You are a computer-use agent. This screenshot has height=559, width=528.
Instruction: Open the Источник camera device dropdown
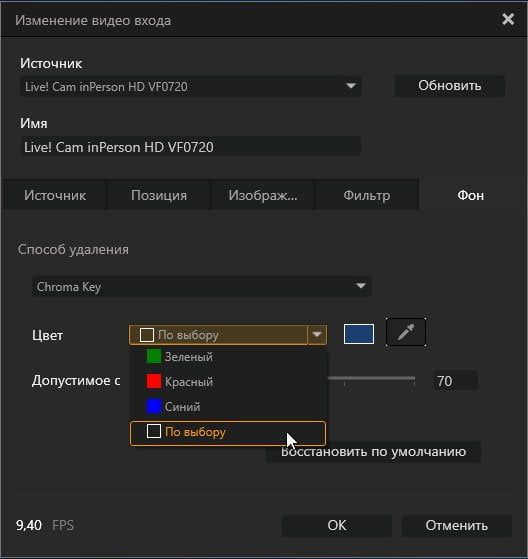191,86
